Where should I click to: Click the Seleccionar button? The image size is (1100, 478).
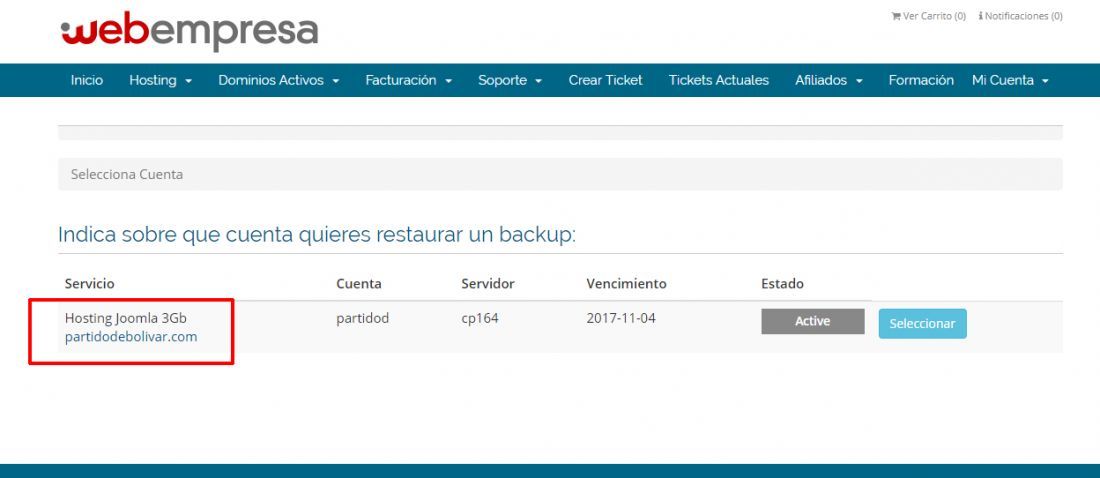click(x=923, y=324)
